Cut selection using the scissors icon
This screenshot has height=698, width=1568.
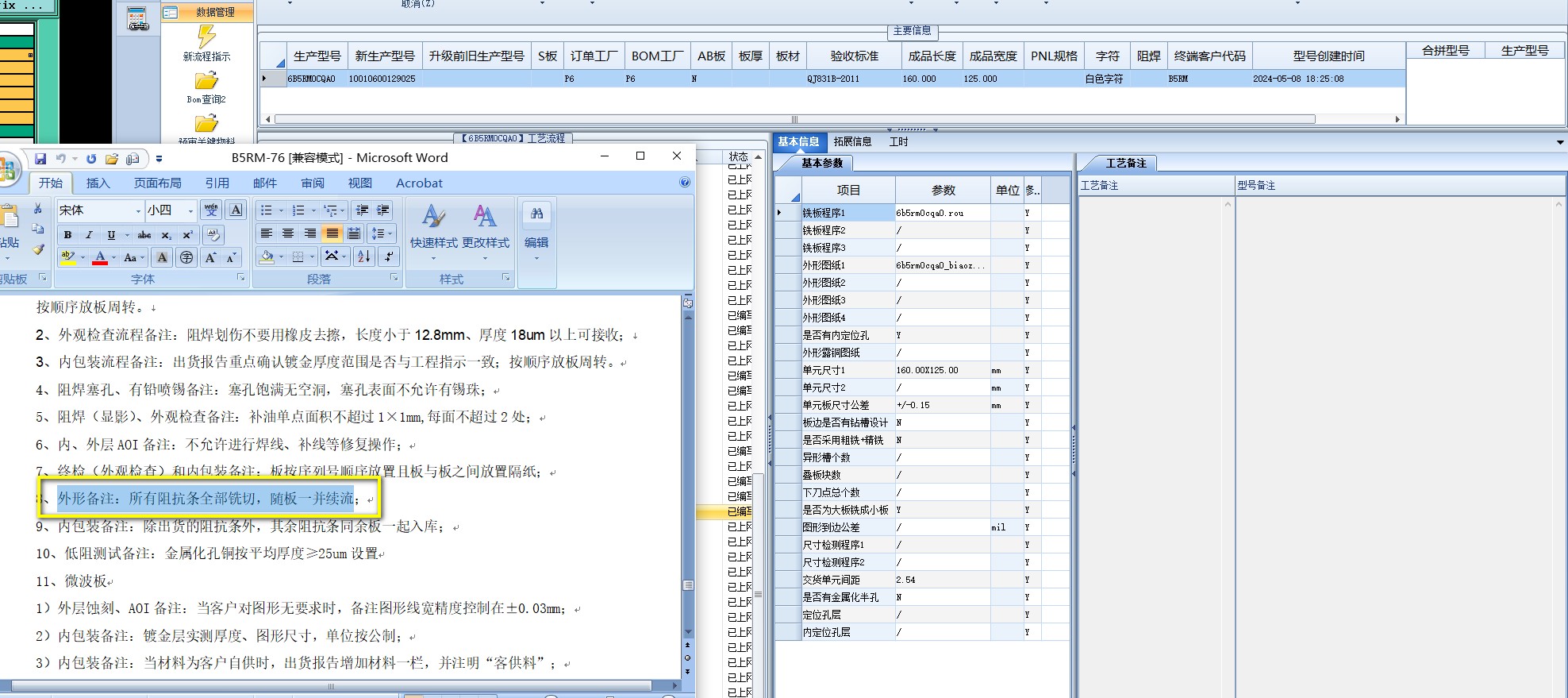click(37, 208)
